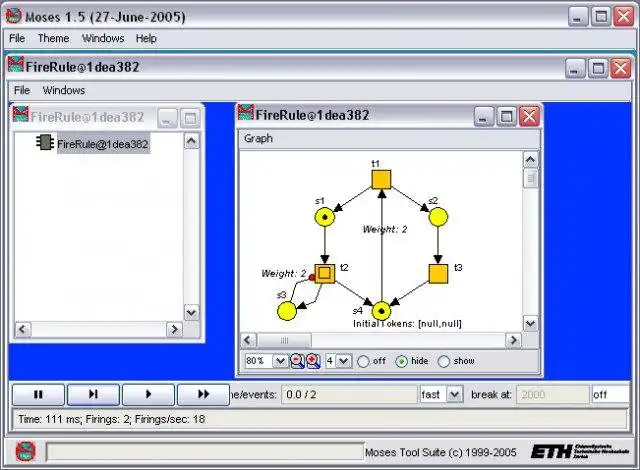Select the hide radio button

pos(401,361)
